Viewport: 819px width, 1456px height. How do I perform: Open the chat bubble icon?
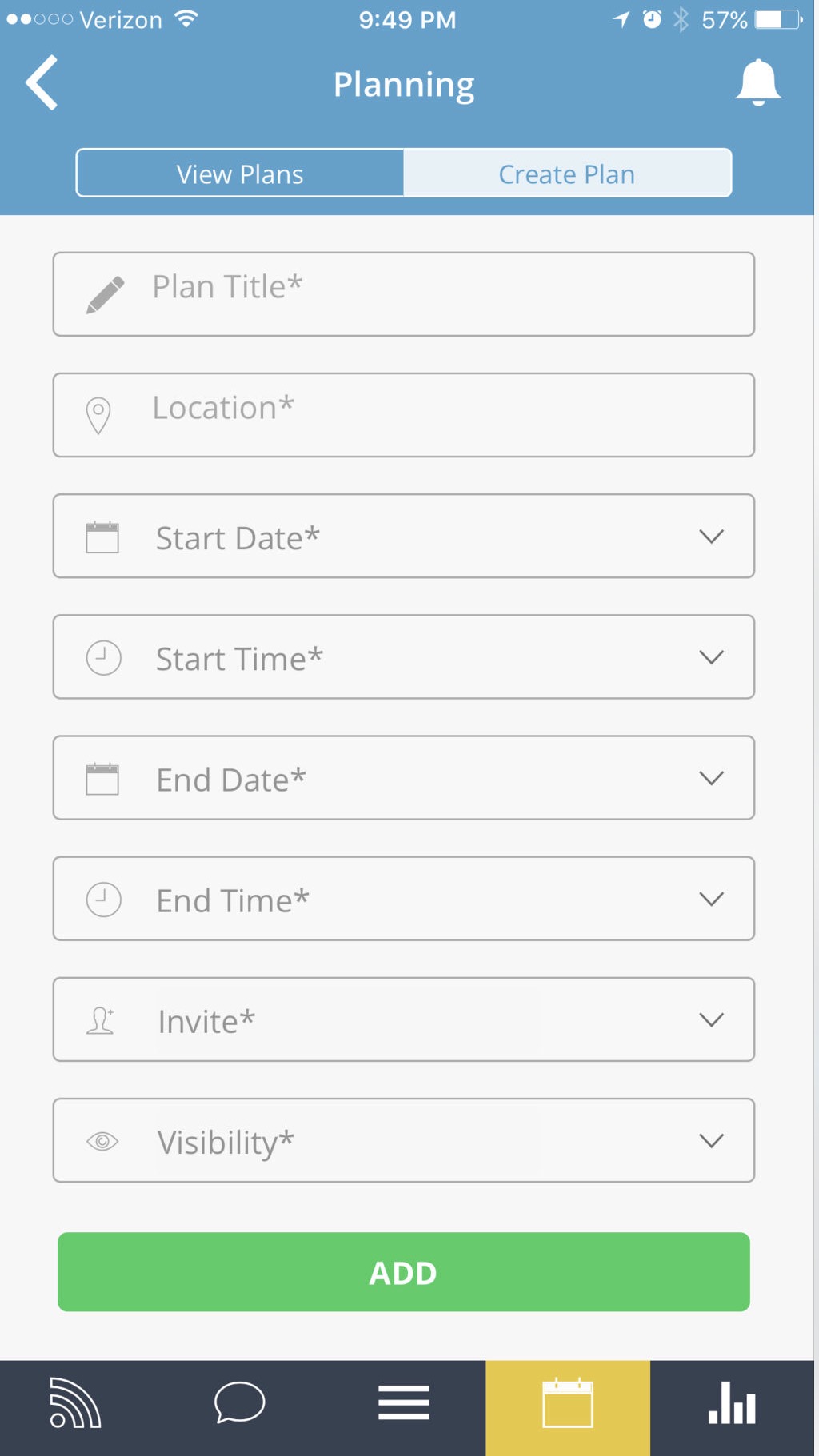click(239, 1402)
